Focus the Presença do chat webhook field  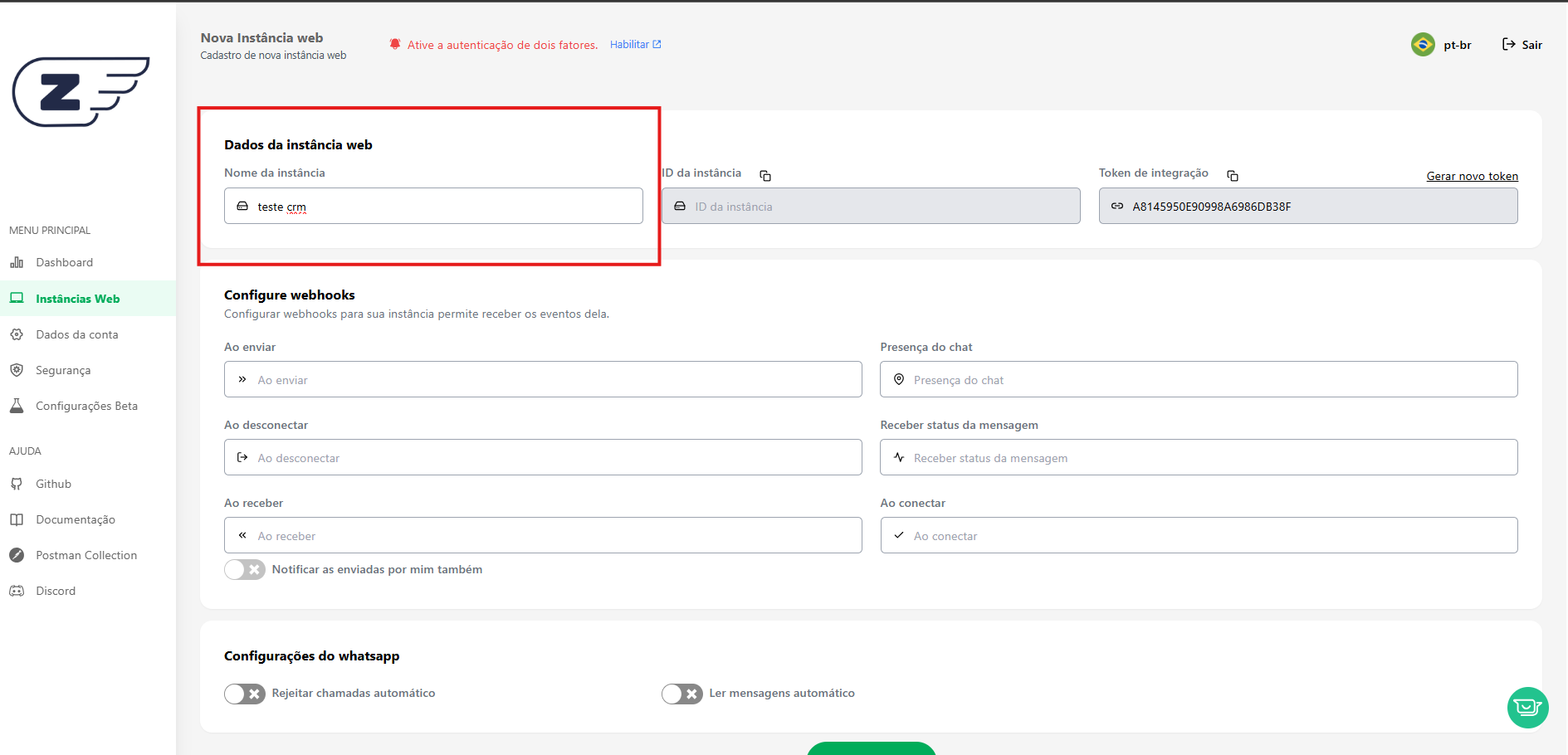1199,379
